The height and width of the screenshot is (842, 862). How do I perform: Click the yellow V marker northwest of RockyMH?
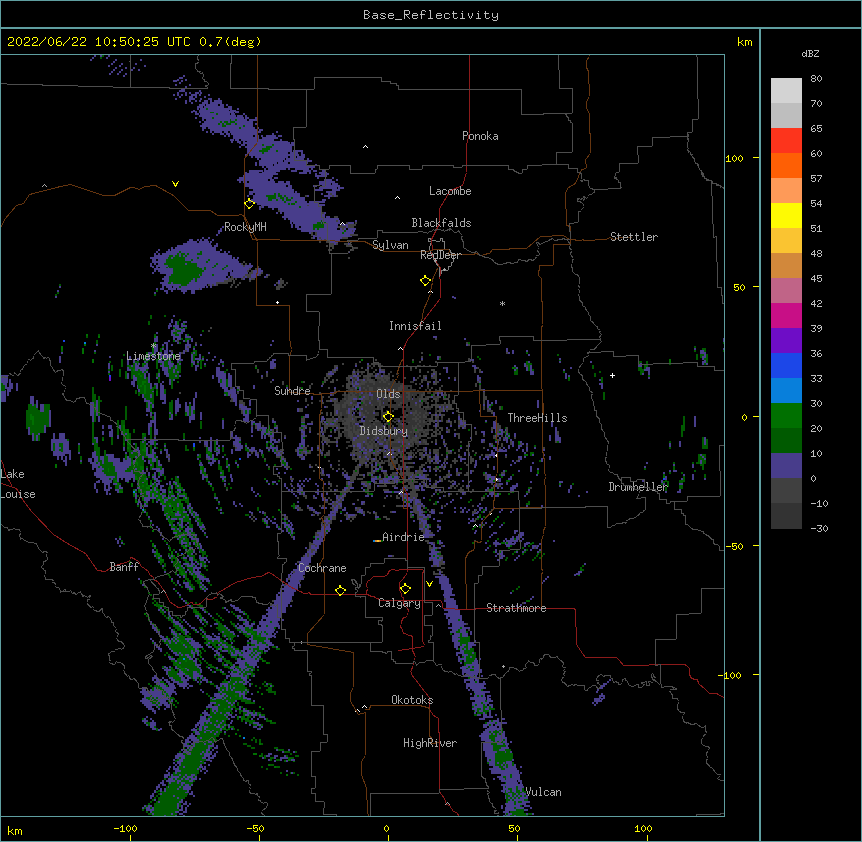(175, 184)
